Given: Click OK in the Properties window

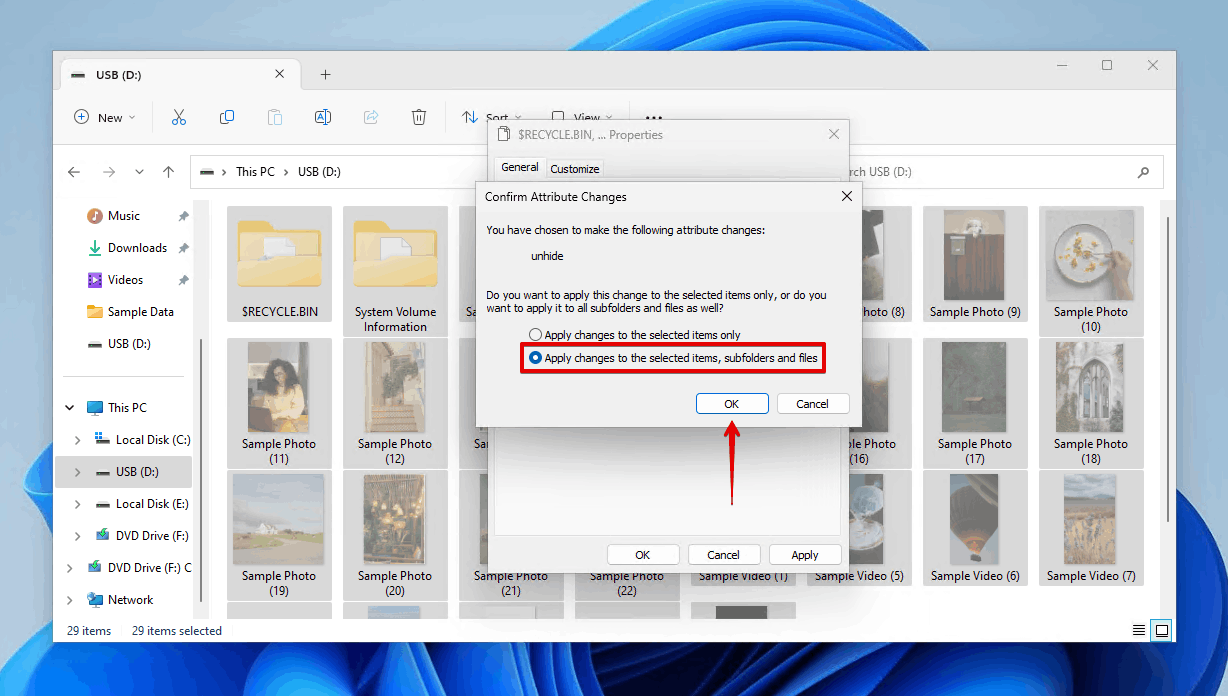Looking at the screenshot, I should click(x=643, y=555).
